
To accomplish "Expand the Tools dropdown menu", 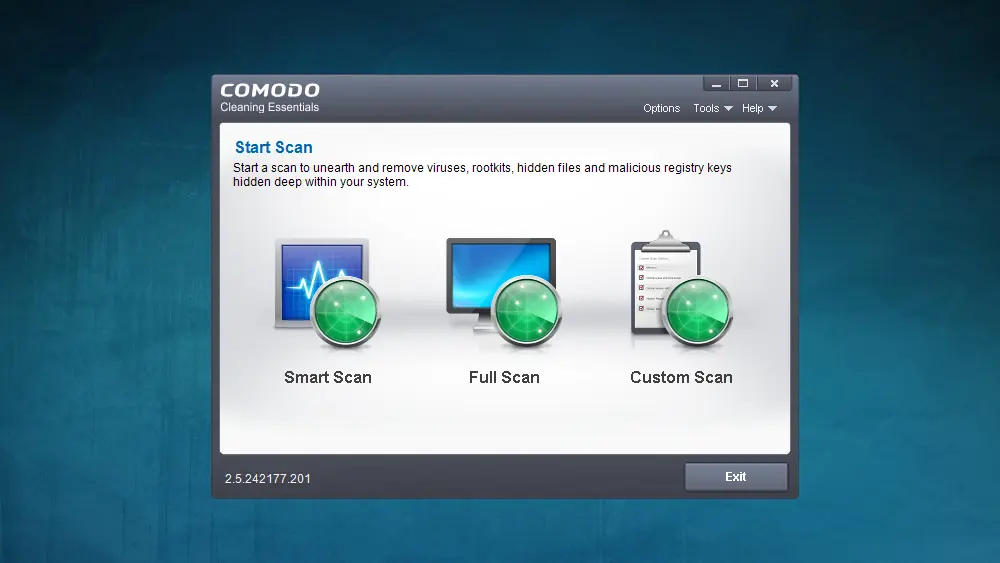I will [x=712, y=108].
